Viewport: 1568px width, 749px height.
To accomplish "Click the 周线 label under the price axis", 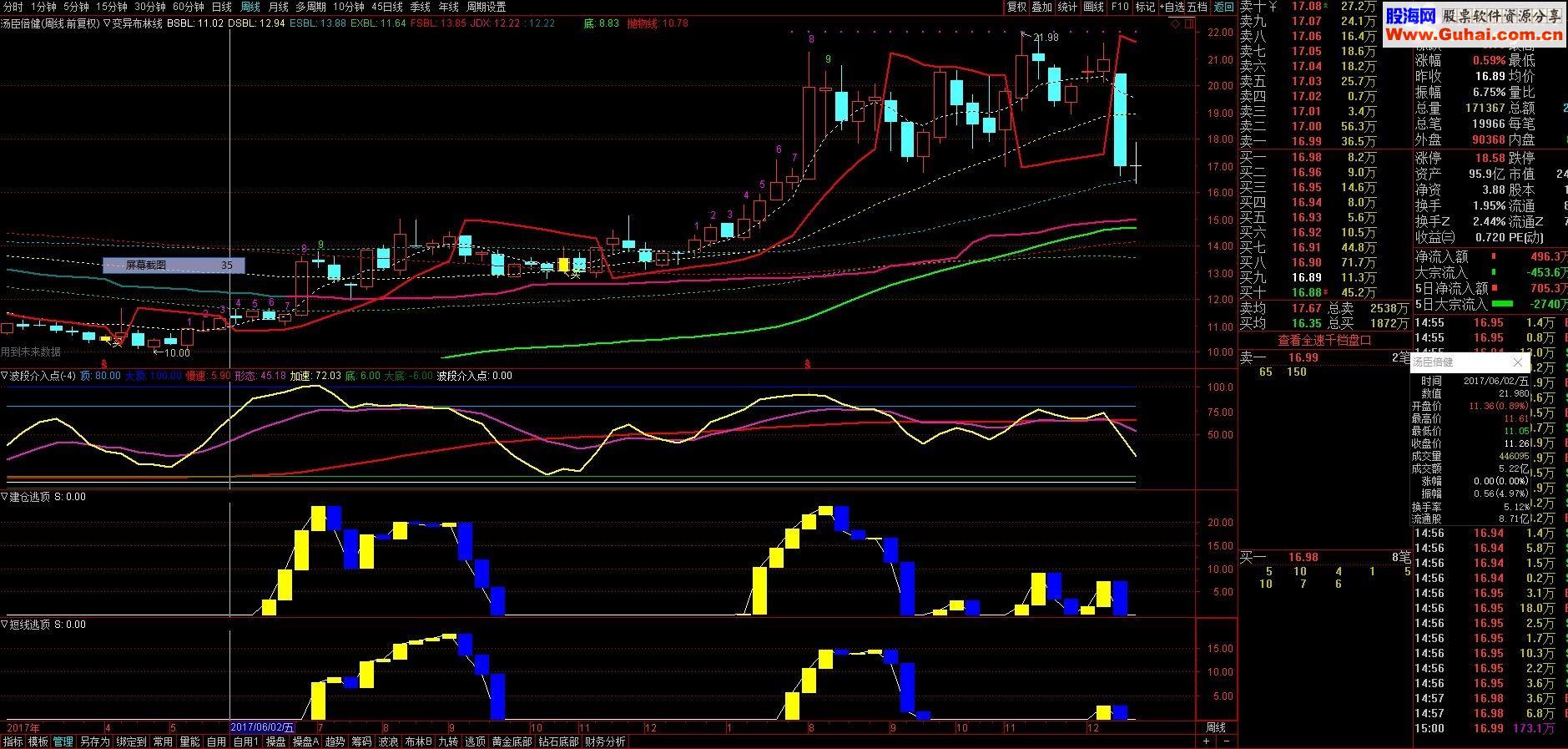I will tap(1216, 727).
